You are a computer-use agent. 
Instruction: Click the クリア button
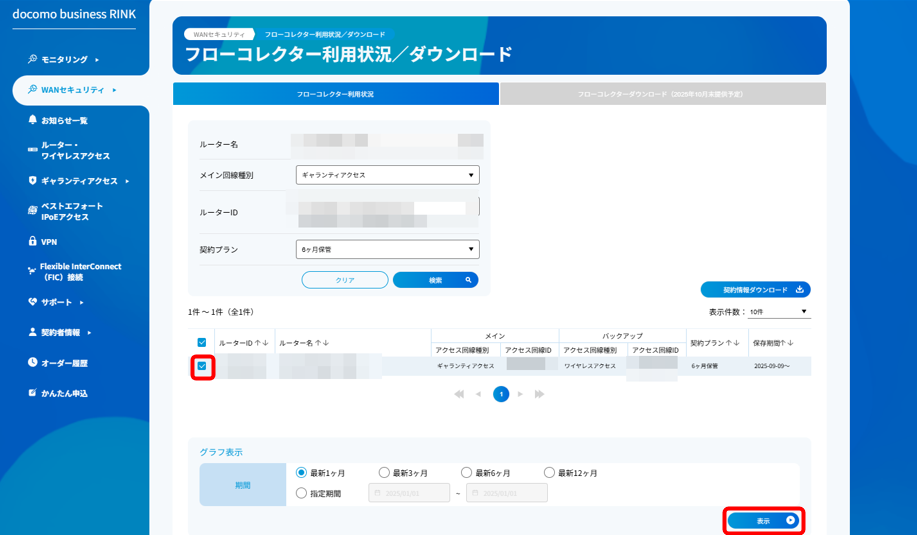click(x=345, y=280)
